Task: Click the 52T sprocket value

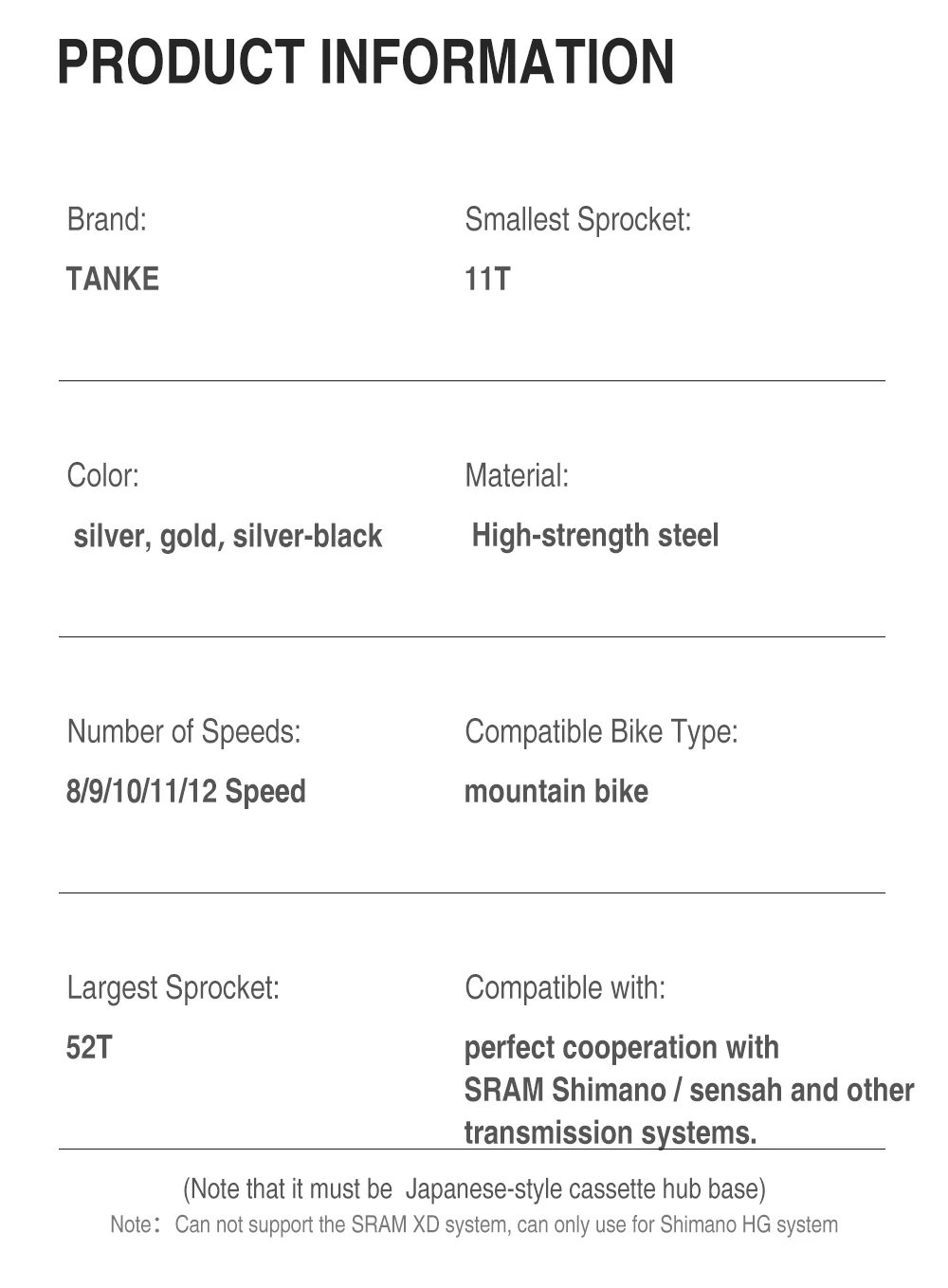Action: pyautogui.click(x=89, y=1047)
